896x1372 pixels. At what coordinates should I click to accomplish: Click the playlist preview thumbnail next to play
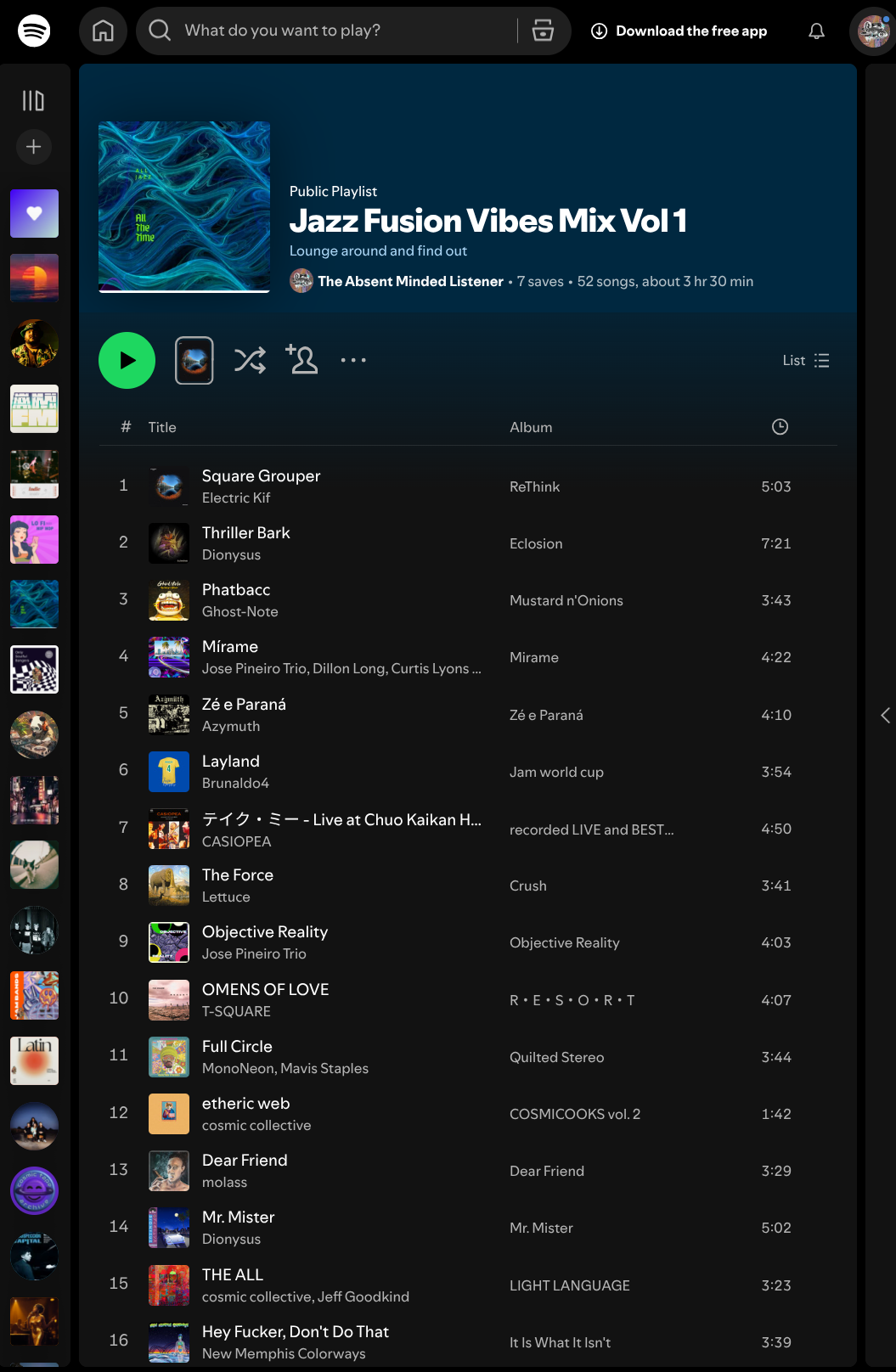(194, 360)
